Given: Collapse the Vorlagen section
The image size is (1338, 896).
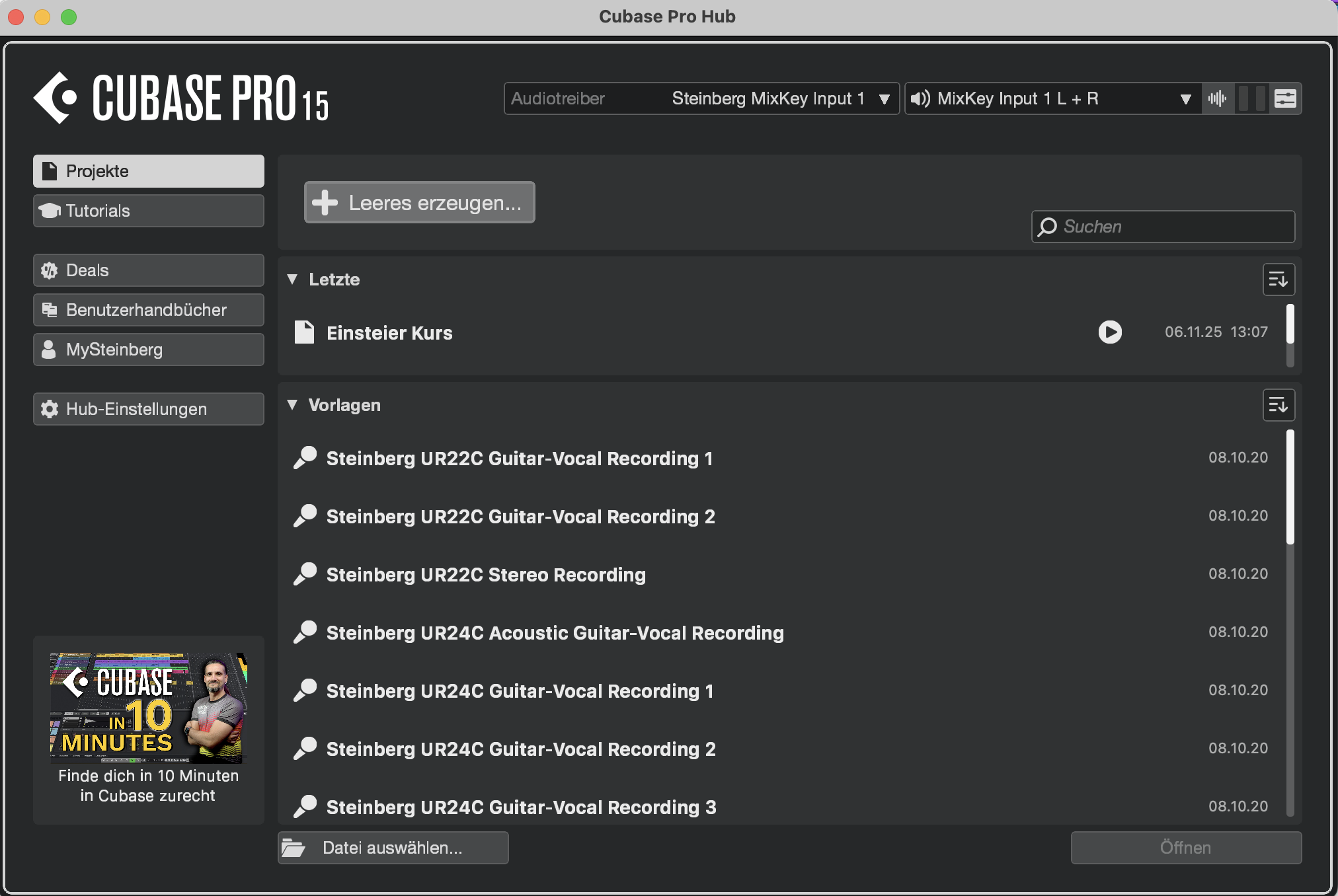Looking at the screenshot, I should point(292,405).
